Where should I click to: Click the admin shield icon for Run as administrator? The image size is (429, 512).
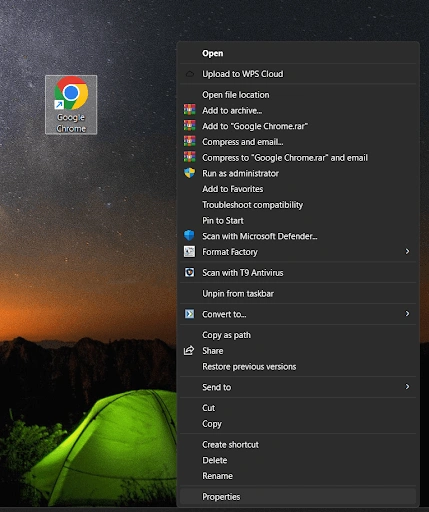pyautogui.click(x=190, y=173)
